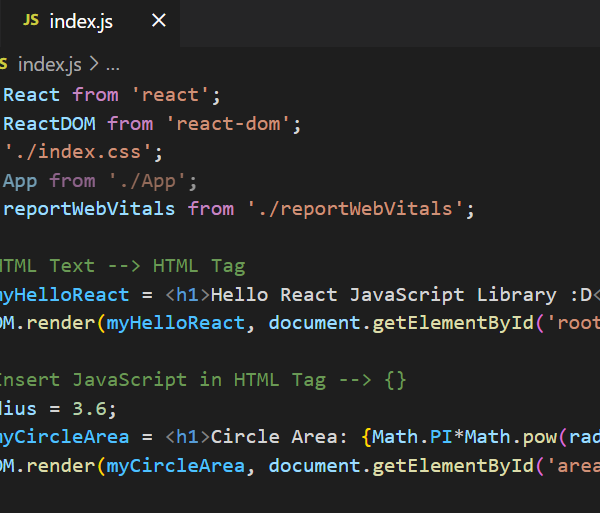The image size is (600, 513).
Task: Click the 'react' import string
Action: (174, 95)
